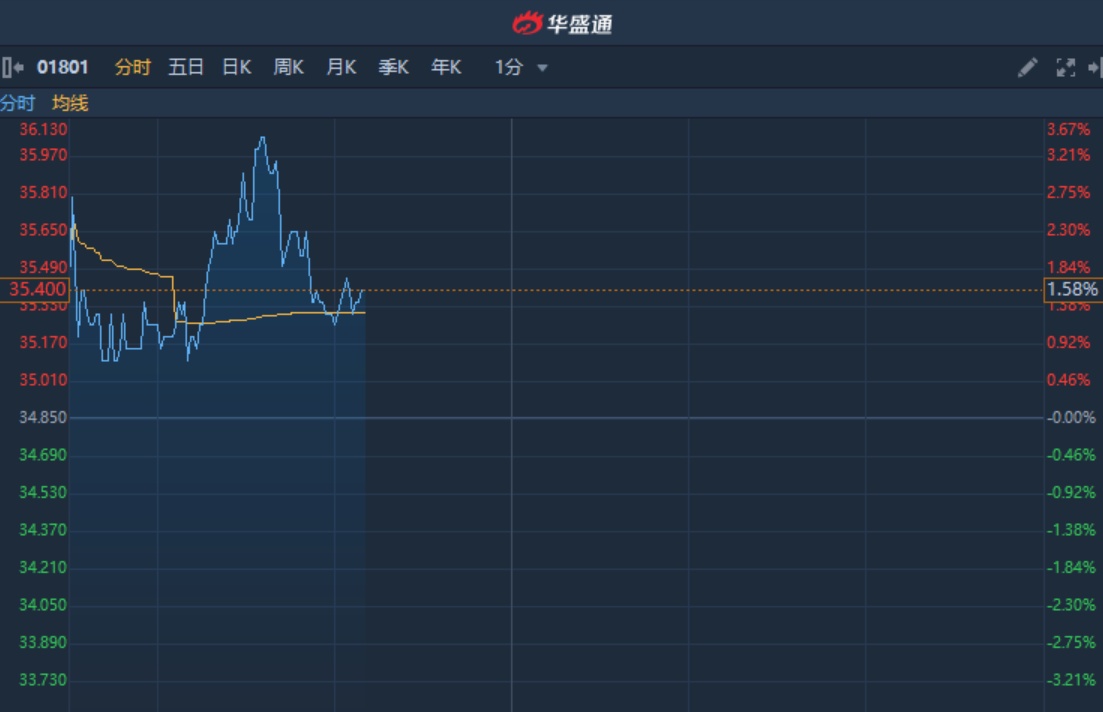Show the 月K chart
The height and width of the screenshot is (712, 1103).
(x=341, y=68)
